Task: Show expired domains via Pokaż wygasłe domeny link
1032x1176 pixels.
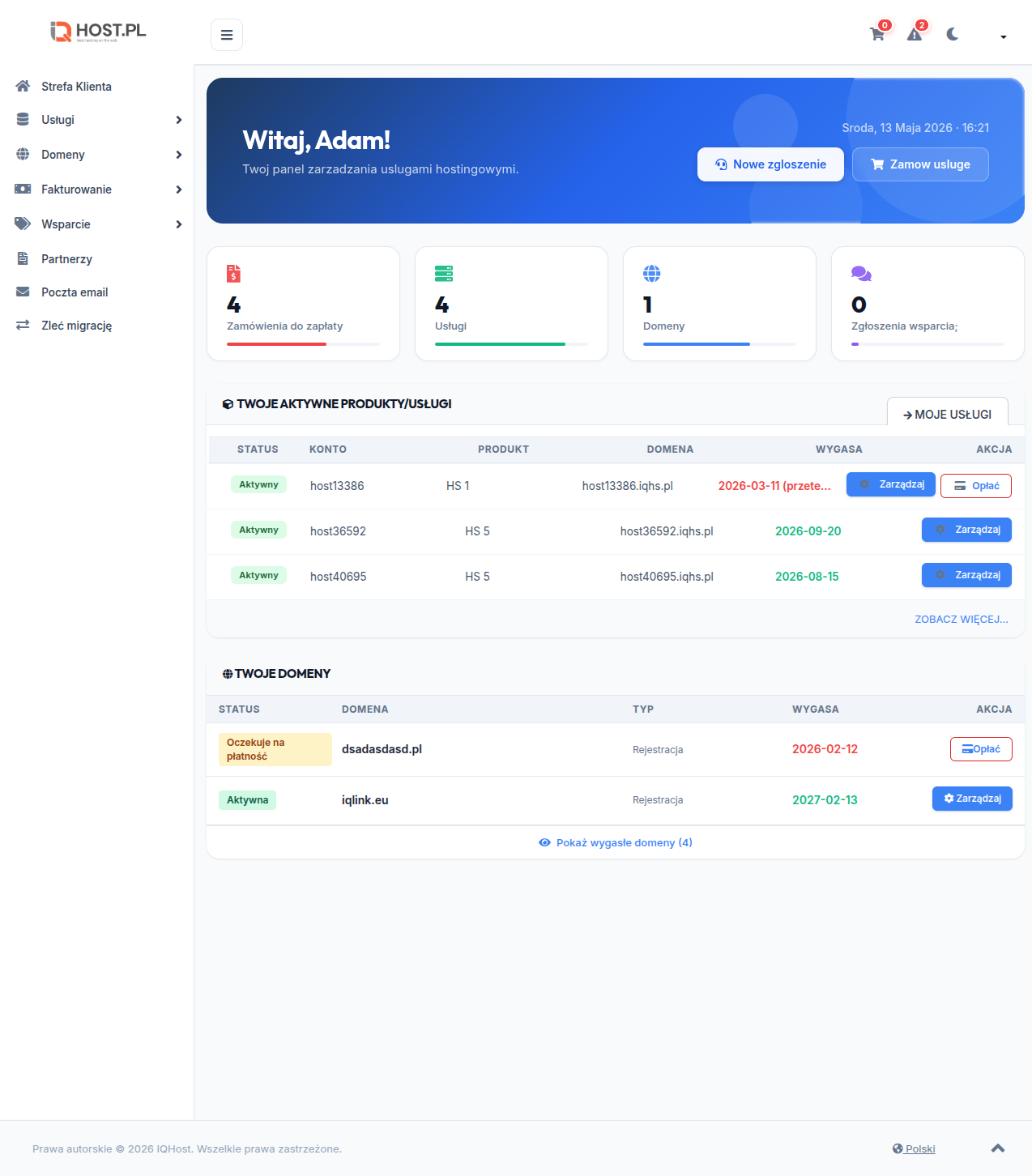Action: click(x=616, y=843)
